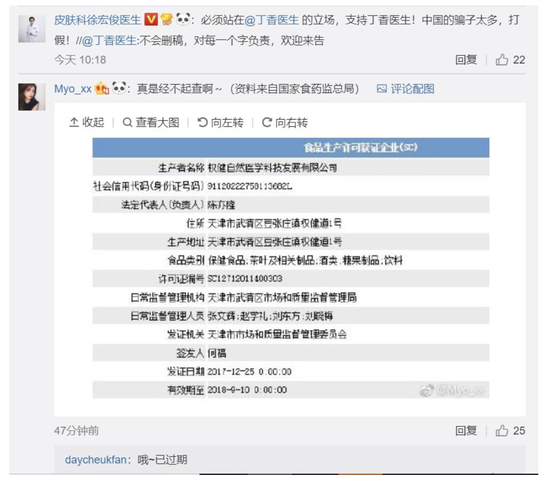Click panda emoji beside Myo_xx
This screenshot has width=550, height=487.
tap(119, 88)
